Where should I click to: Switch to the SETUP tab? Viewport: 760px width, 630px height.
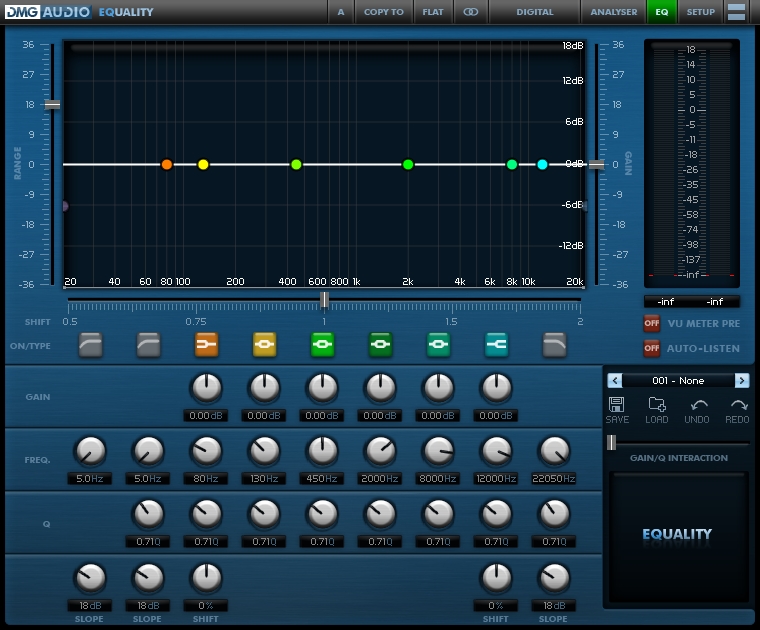coord(700,12)
